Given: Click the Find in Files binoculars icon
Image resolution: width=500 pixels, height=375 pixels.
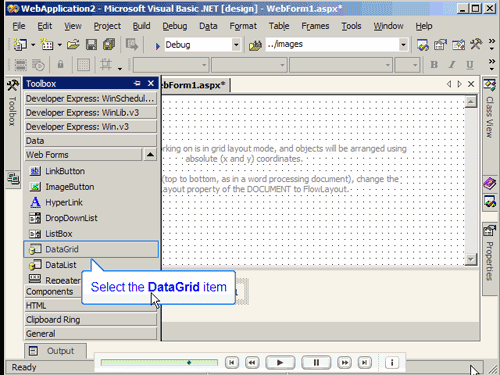Looking at the screenshot, I should coord(255,45).
